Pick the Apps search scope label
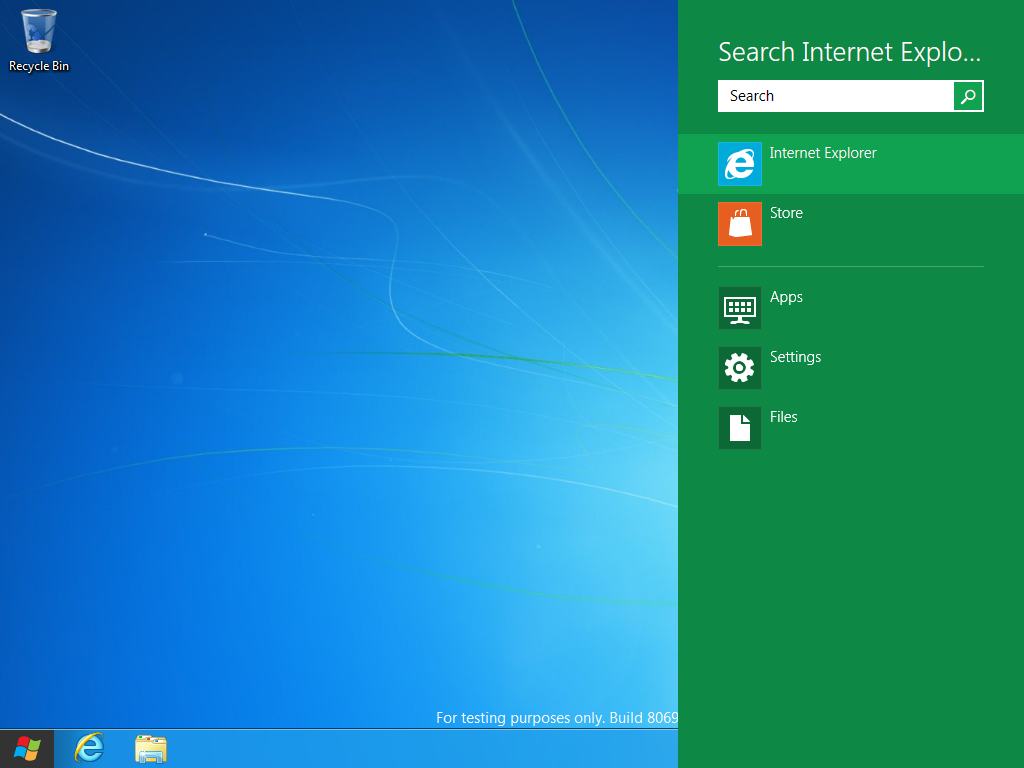The width and height of the screenshot is (1024, 768). click(x=786, y=297)
